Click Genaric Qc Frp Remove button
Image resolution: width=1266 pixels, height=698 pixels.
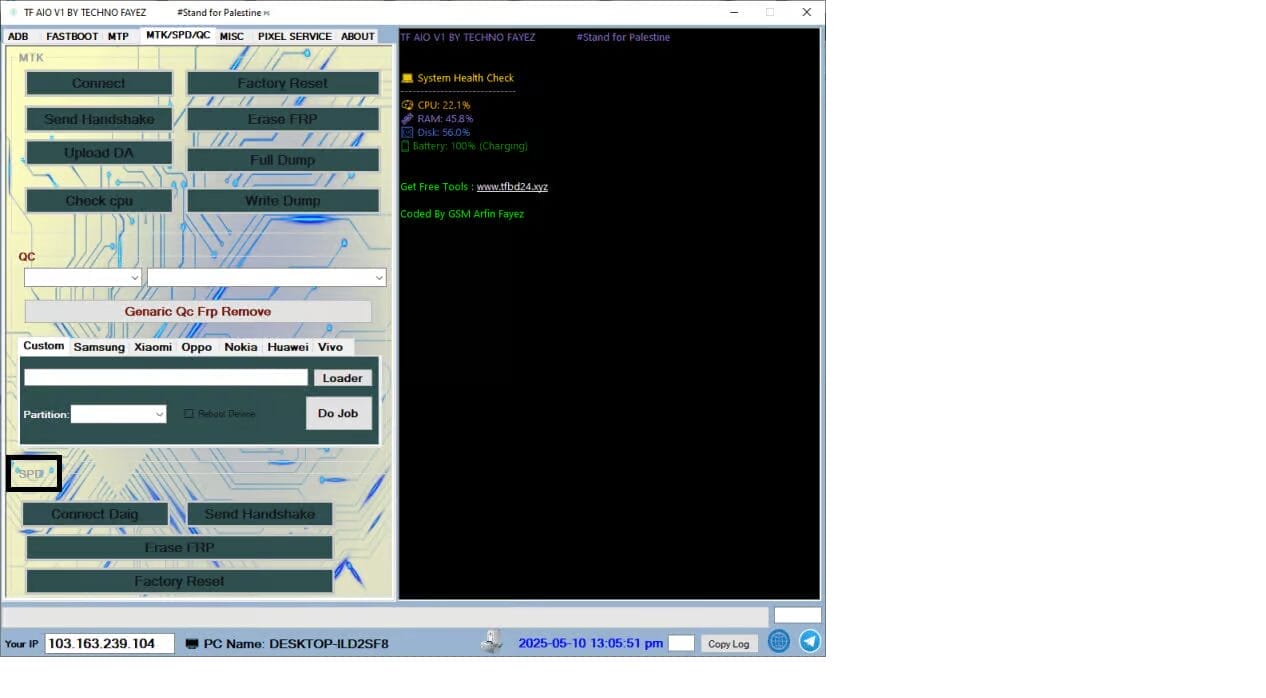(198, 312)
